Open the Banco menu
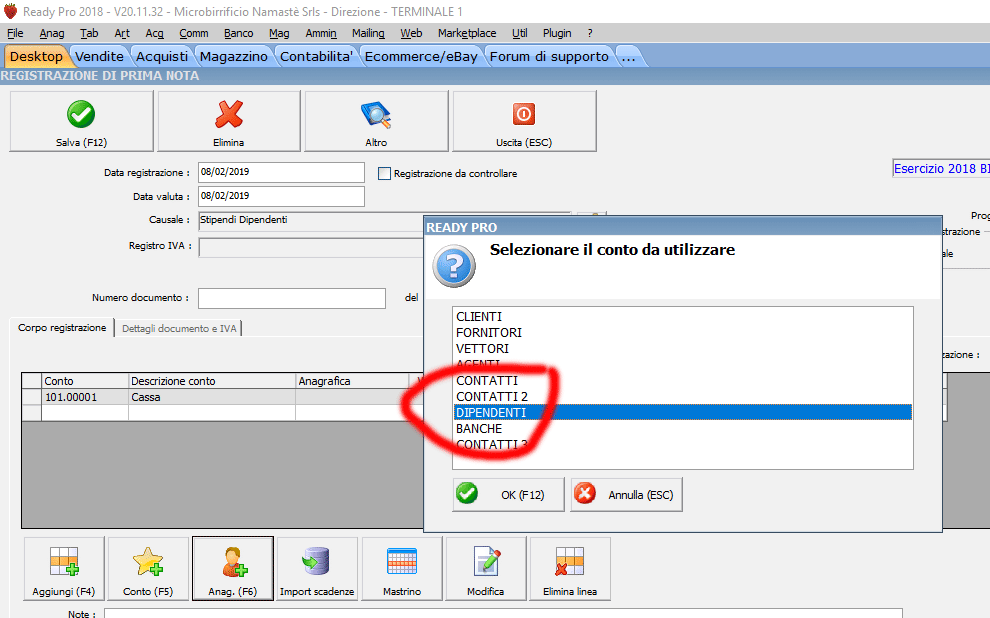The height and width of the screenshot is (618, 990). point(239,33)
